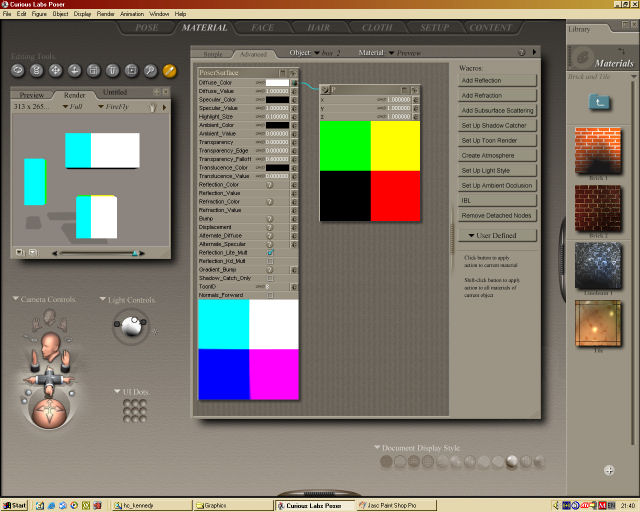Click the Diffuse_Color white swatch
The height and width of the screenshot is (512, 640).
[277, 83]
